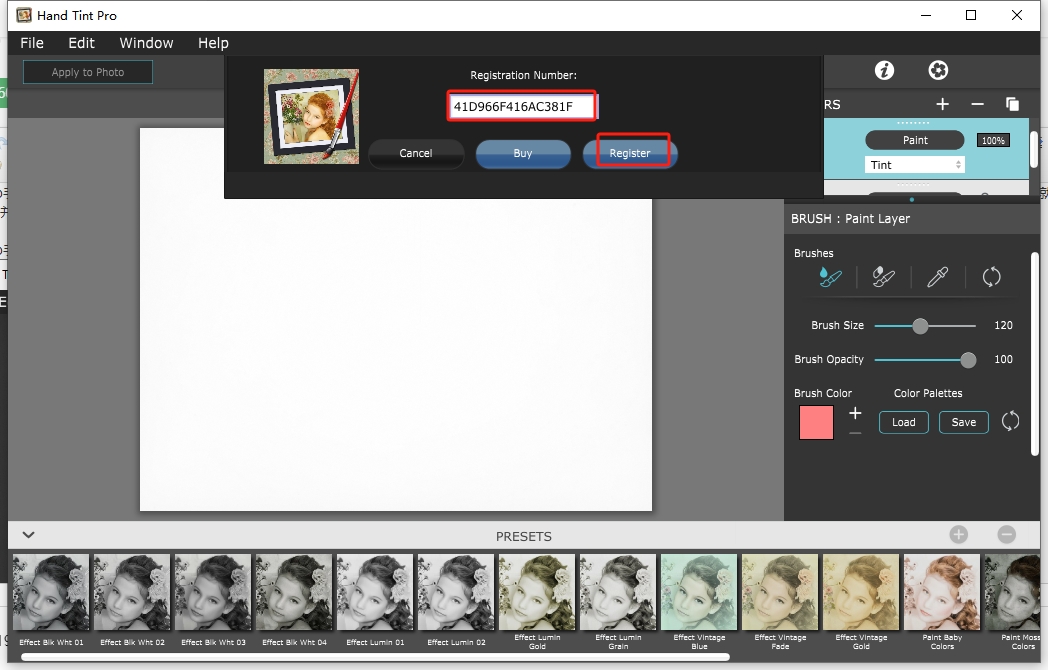Click the presets horizontal scrollbar
1048x670 pixels.
click(375, 657)
